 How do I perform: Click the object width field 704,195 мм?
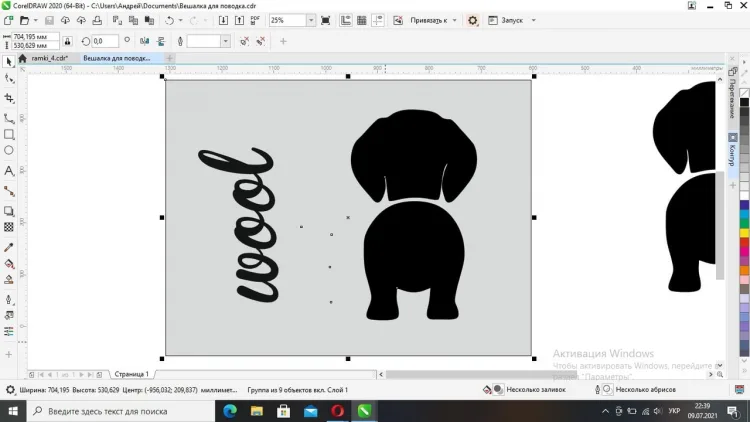pos(35,37)
